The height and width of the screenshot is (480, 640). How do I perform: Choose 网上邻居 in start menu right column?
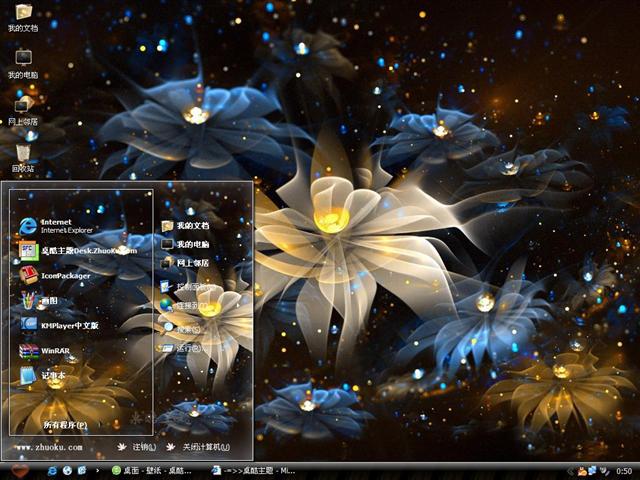point(190,263)
